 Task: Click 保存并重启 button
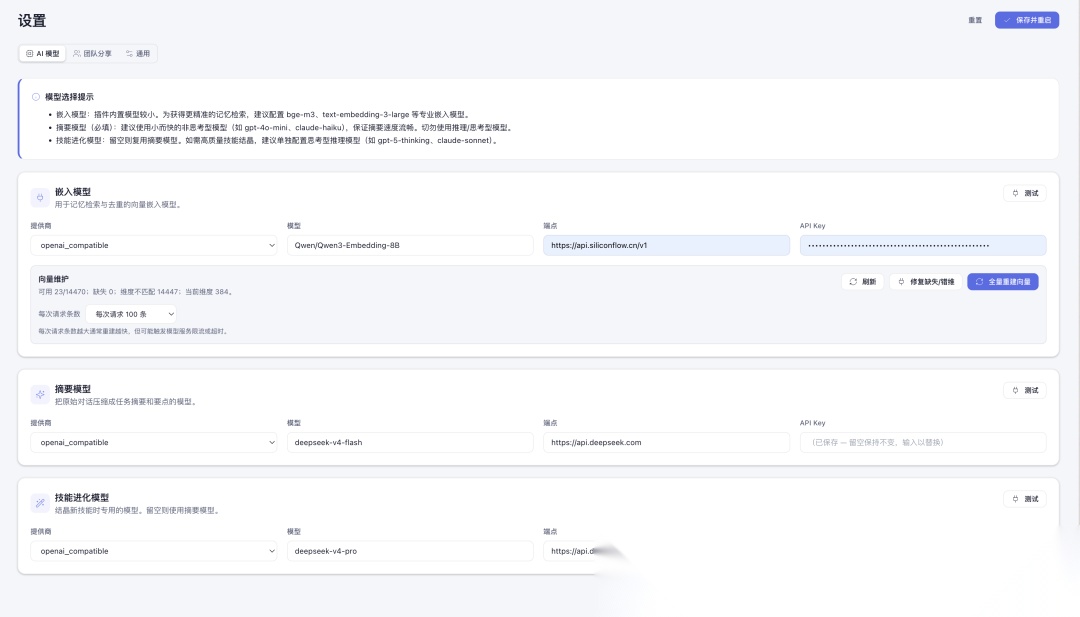coord(1026,20)
